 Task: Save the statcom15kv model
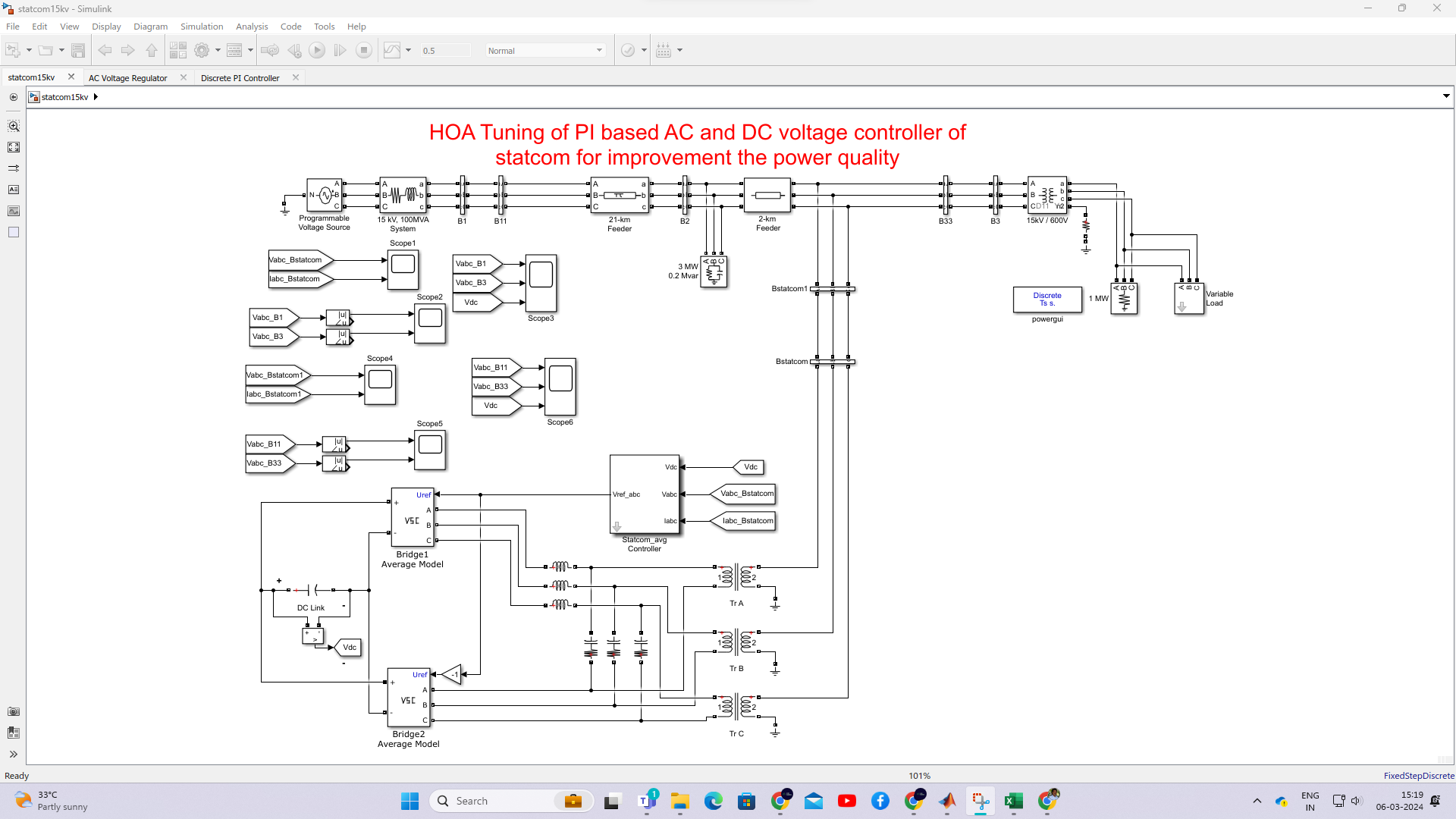pos(79,50)
